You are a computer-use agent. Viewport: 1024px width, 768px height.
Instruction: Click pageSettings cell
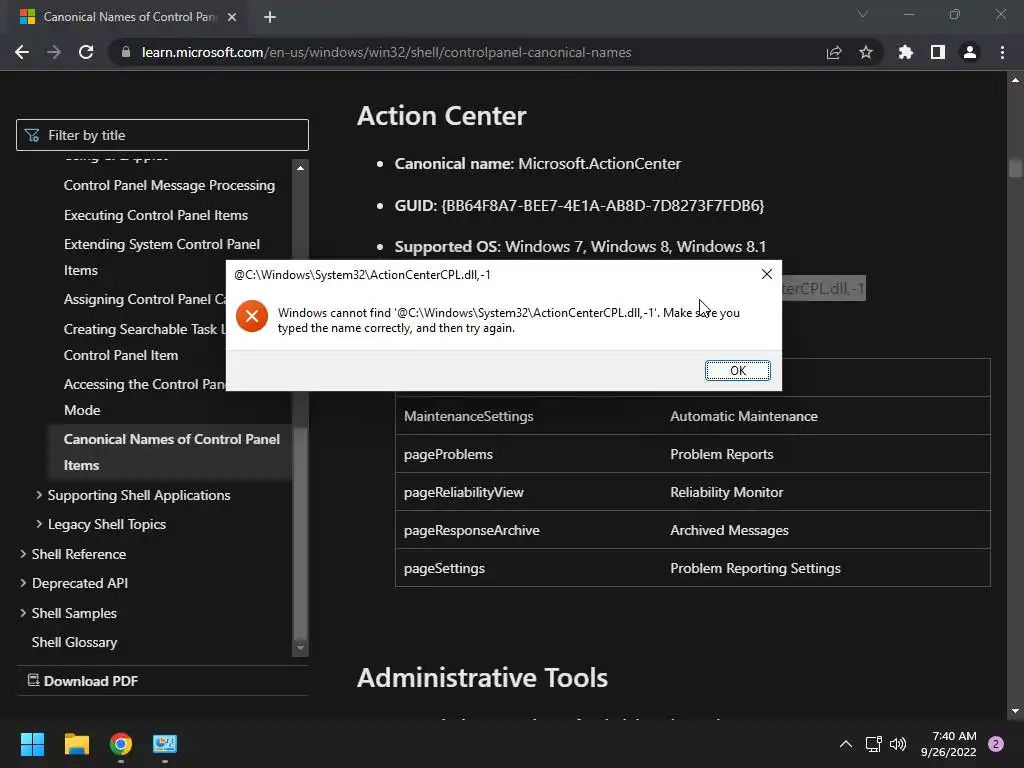click(444, 568)
